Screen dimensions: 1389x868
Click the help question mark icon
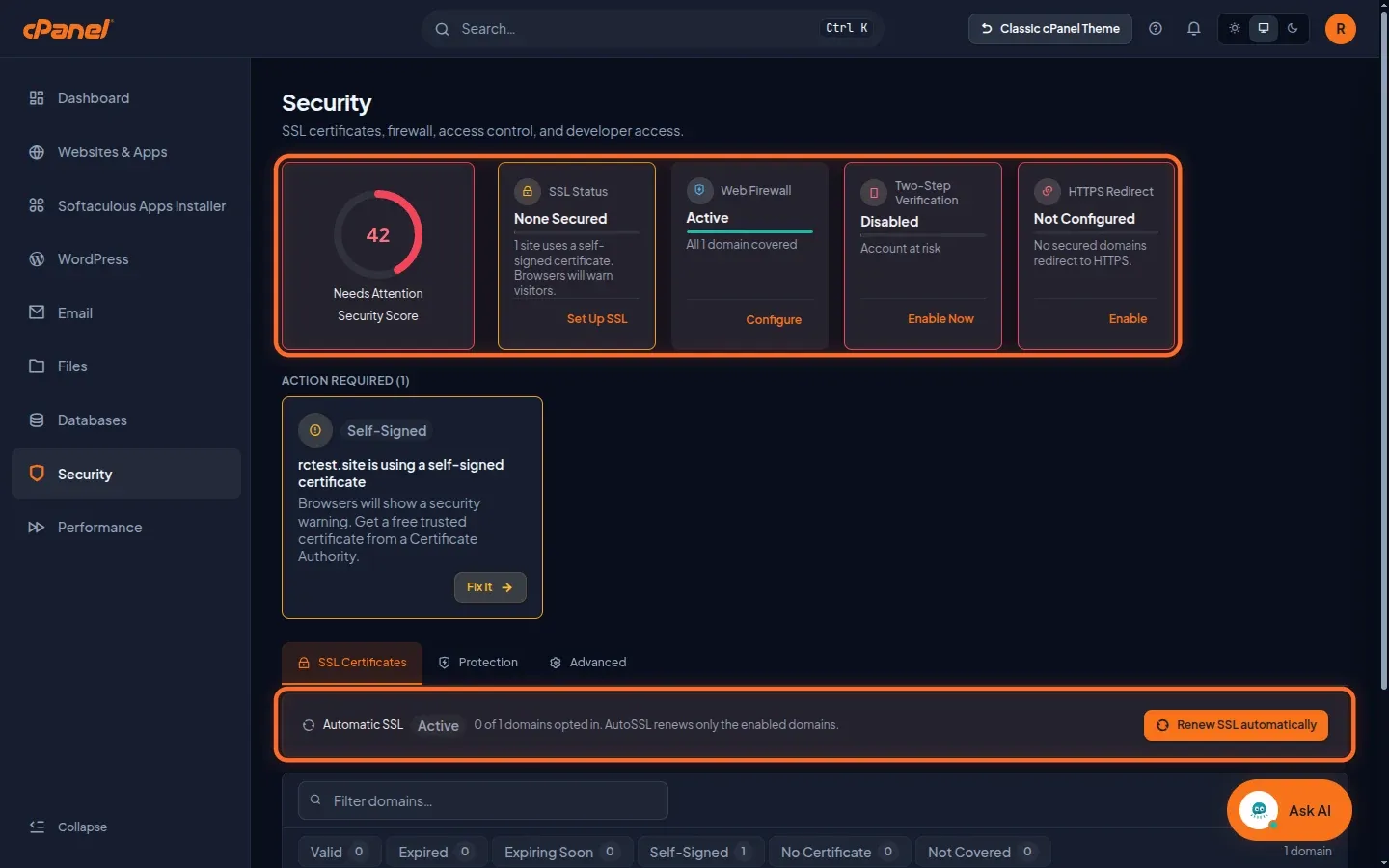point(1156,29)
